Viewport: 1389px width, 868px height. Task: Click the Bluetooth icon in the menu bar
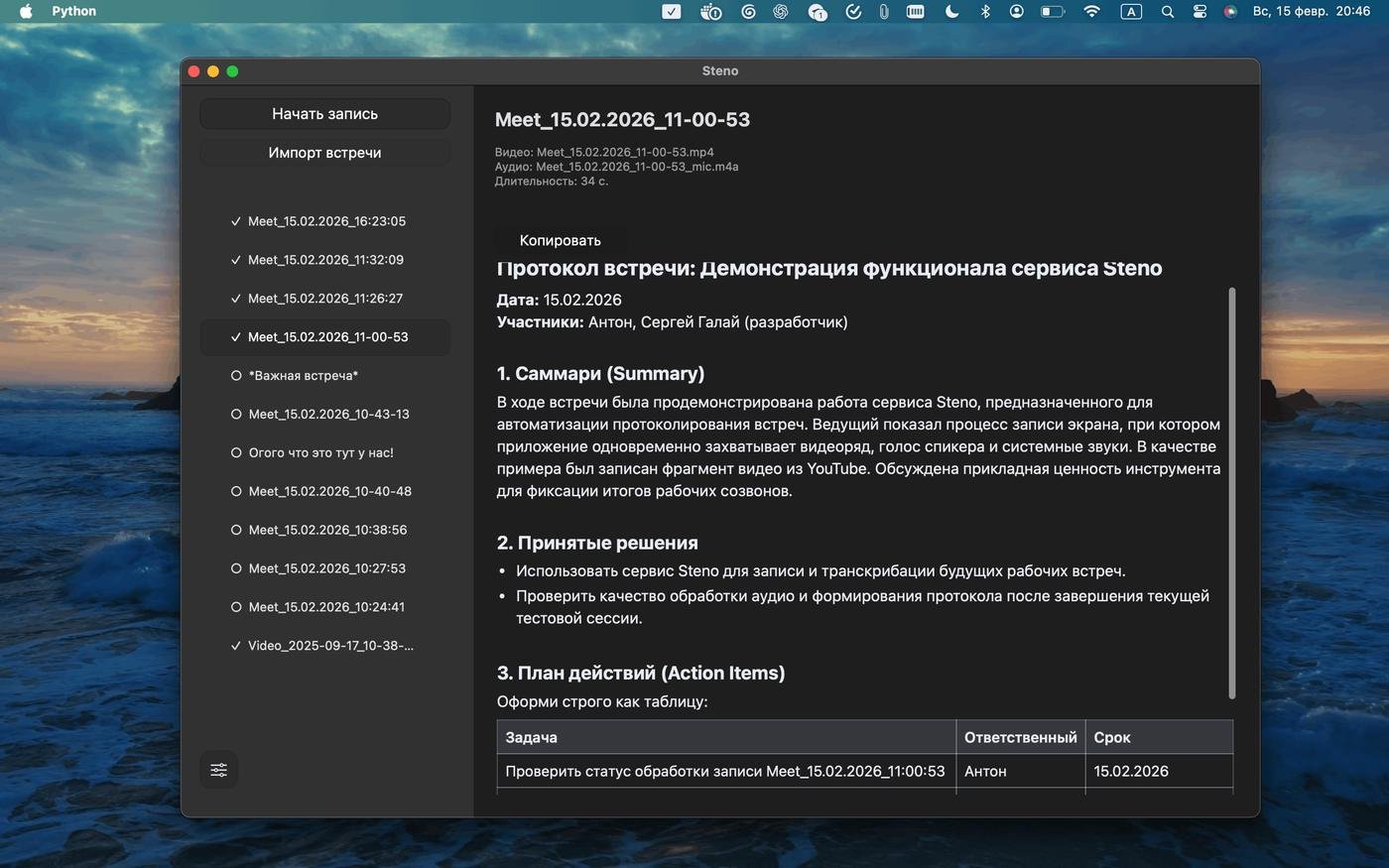(x=985, y=12)
